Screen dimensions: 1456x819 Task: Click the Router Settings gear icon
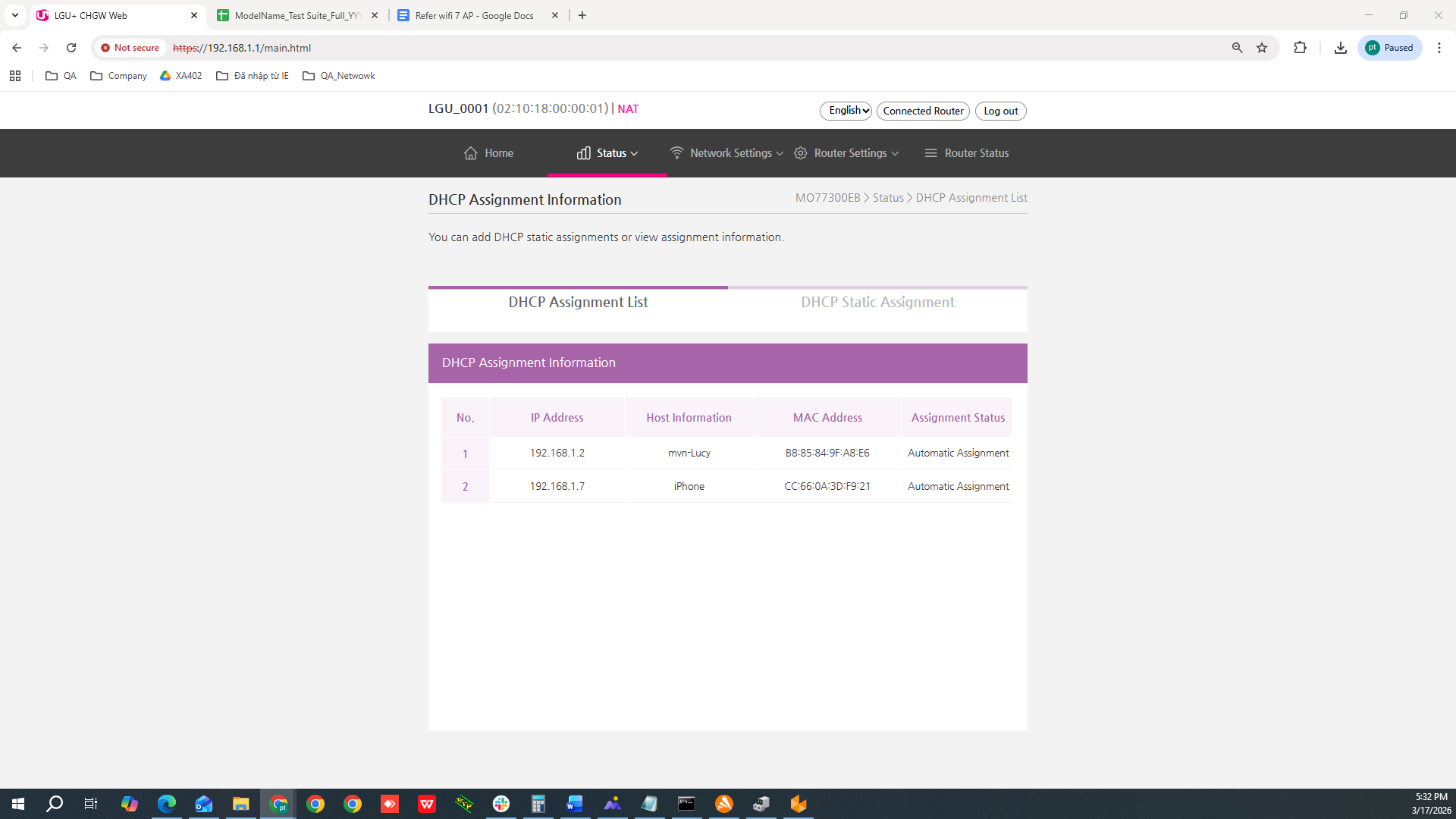[800, 153]
